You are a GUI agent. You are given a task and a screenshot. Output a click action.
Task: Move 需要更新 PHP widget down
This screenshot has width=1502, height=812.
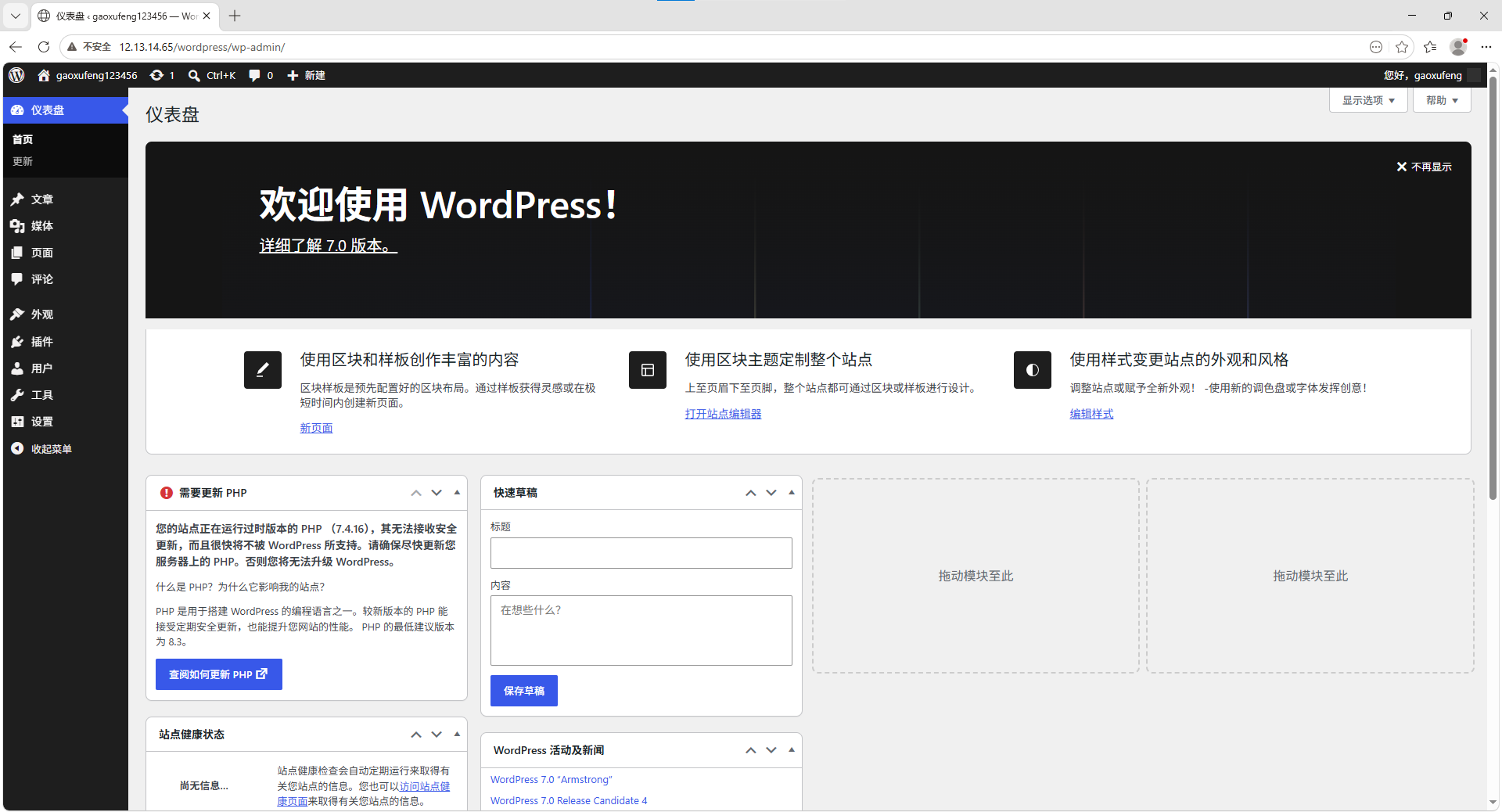tap(437, 493)
